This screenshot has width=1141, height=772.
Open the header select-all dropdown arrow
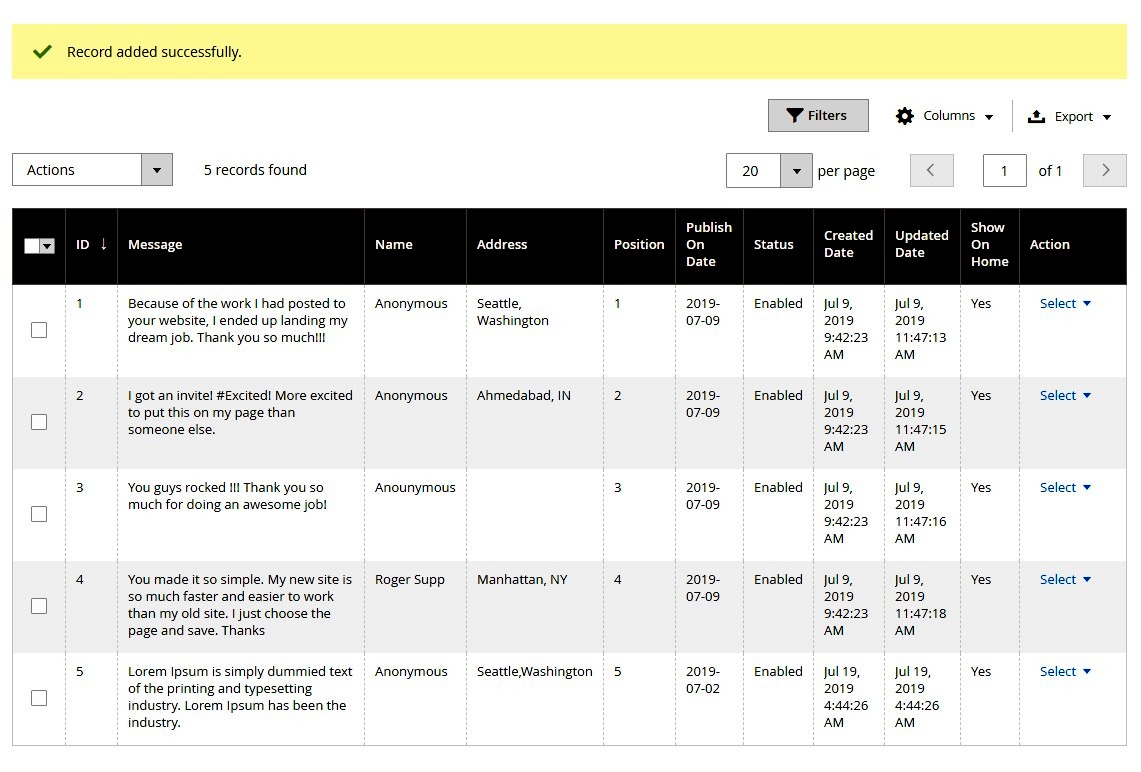47,246
